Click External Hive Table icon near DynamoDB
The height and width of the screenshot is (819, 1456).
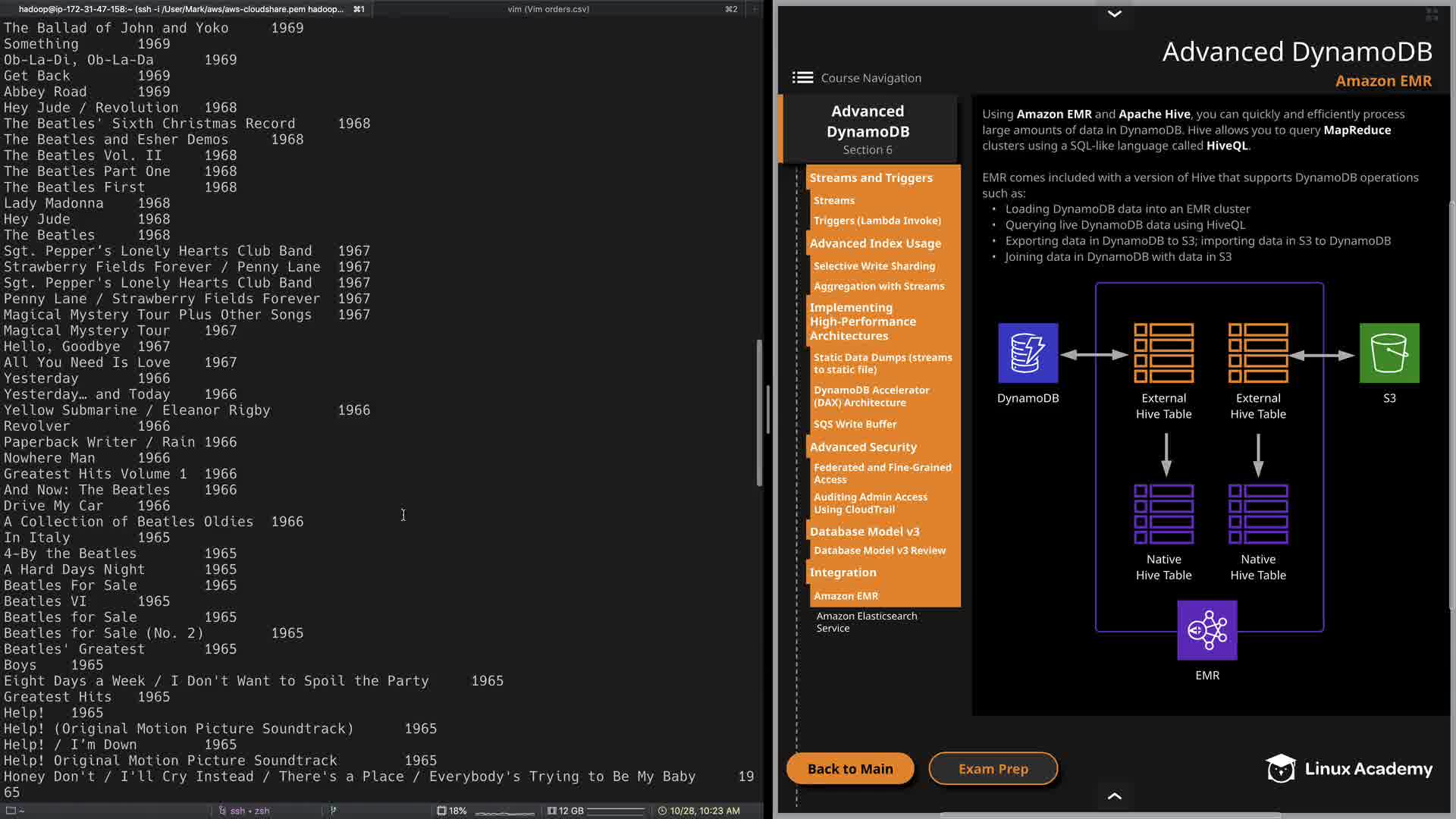coord(1163,353)
